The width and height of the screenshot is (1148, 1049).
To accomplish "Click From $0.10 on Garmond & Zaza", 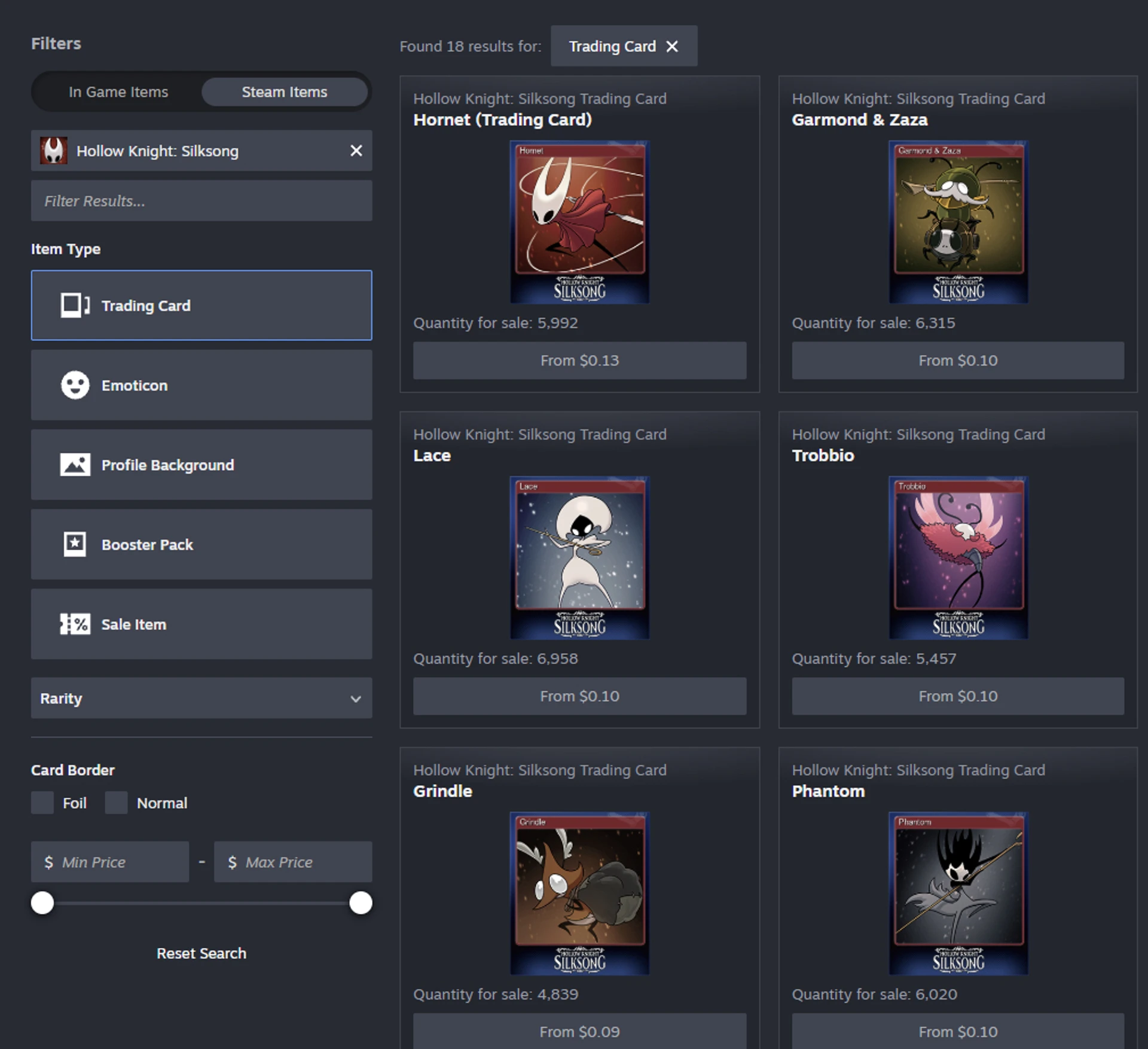I will [x=958, y=361].
